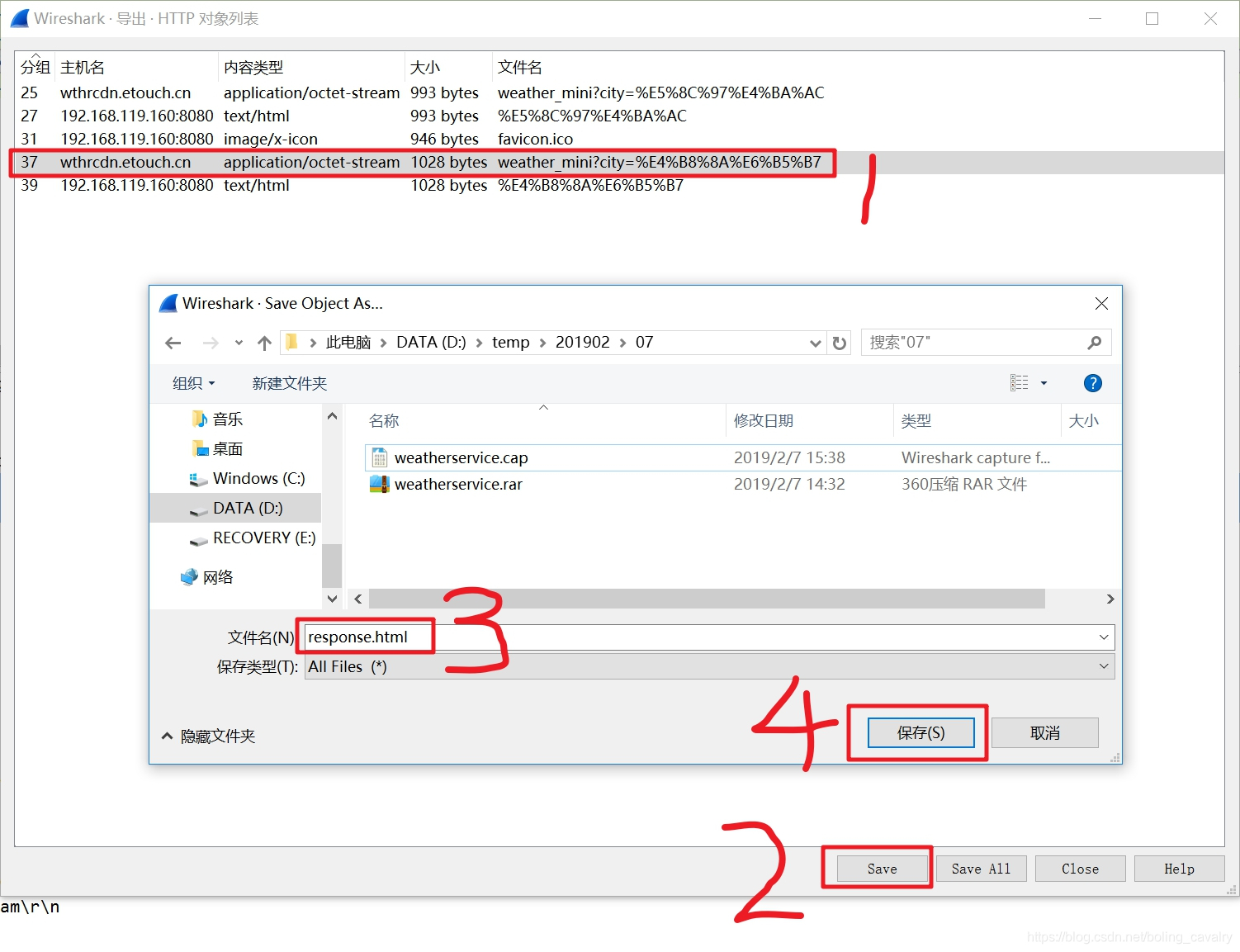Click the nav pane scroll down arrow
Viewport: 1240px width, 952px height.
click(332, 599)
